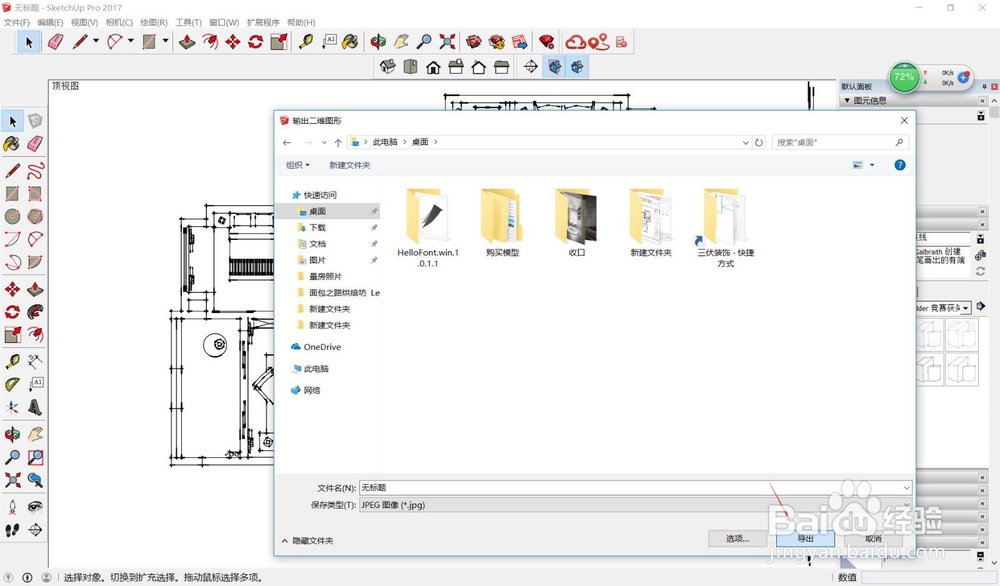
Task: Expand the address bar history dropdown
Action: tap(745, 143)
